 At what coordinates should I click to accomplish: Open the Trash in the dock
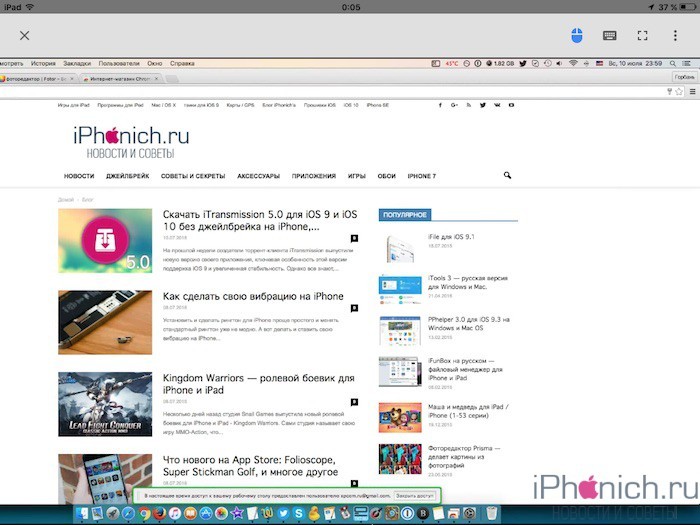[x=492, y=514]
